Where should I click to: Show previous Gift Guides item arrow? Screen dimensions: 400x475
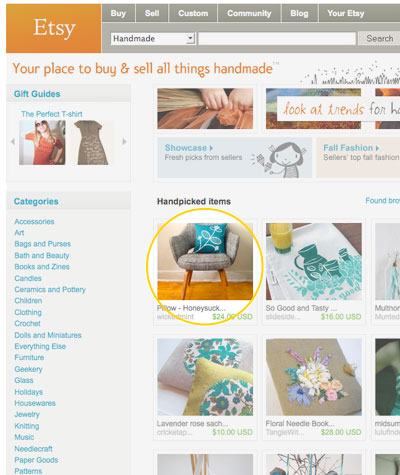click(x=13, y=142)
